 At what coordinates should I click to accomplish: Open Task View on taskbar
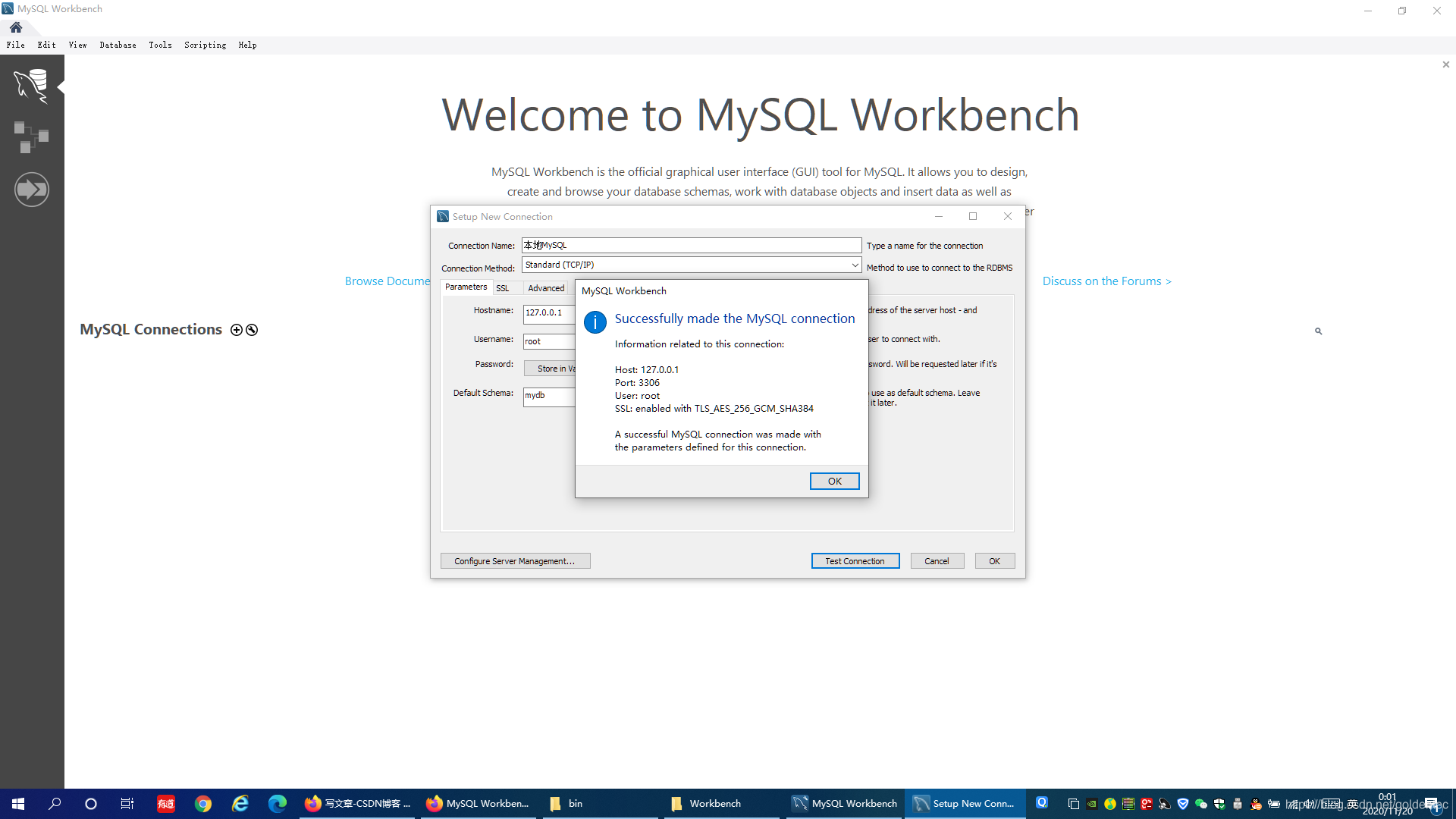(127, 804)
